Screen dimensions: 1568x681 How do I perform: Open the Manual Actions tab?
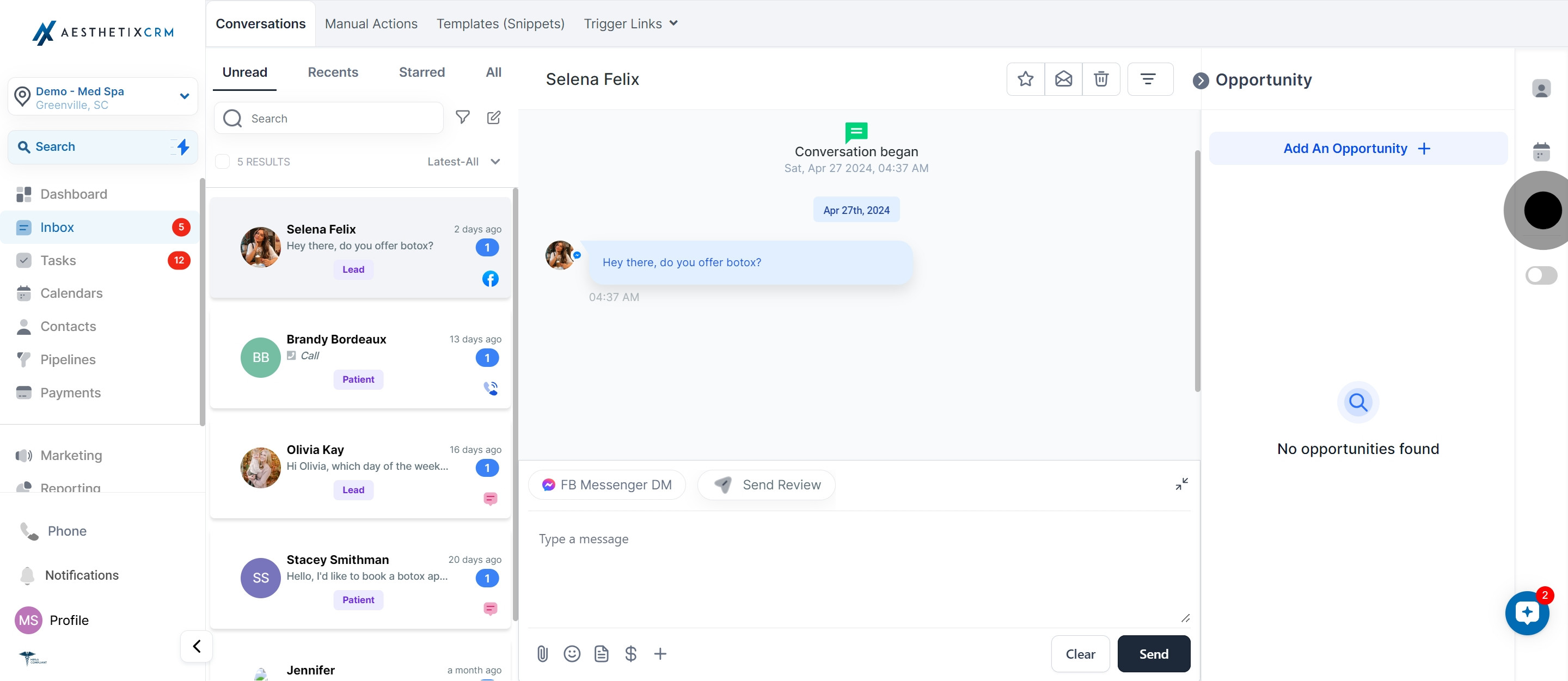(371, 24)
